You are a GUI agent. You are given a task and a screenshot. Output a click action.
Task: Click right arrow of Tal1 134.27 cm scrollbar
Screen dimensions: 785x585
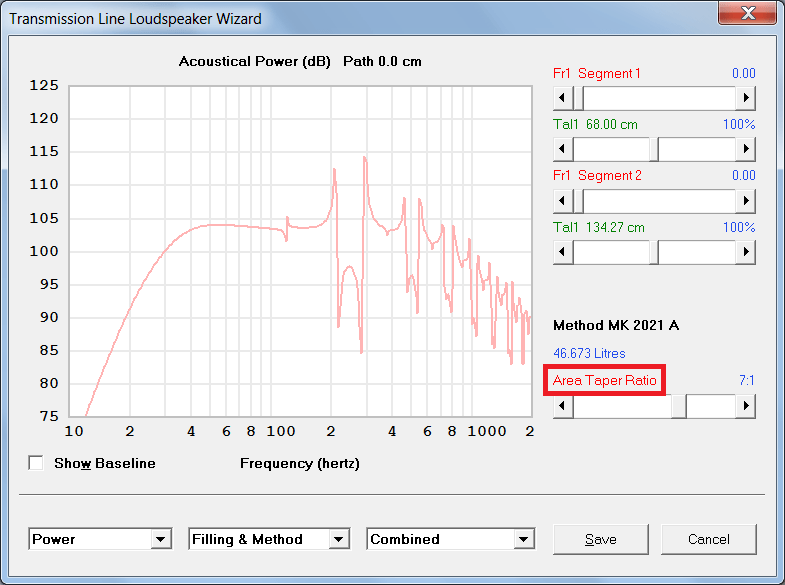(745, 252)
